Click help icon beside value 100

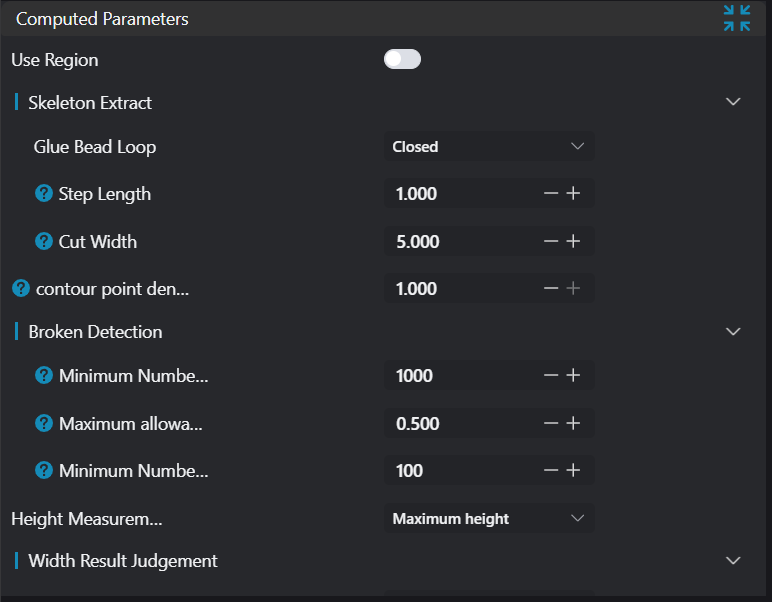[43, 470]
